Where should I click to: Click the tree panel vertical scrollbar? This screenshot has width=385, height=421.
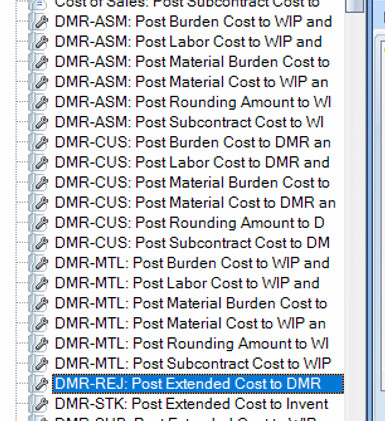point(354,210)
